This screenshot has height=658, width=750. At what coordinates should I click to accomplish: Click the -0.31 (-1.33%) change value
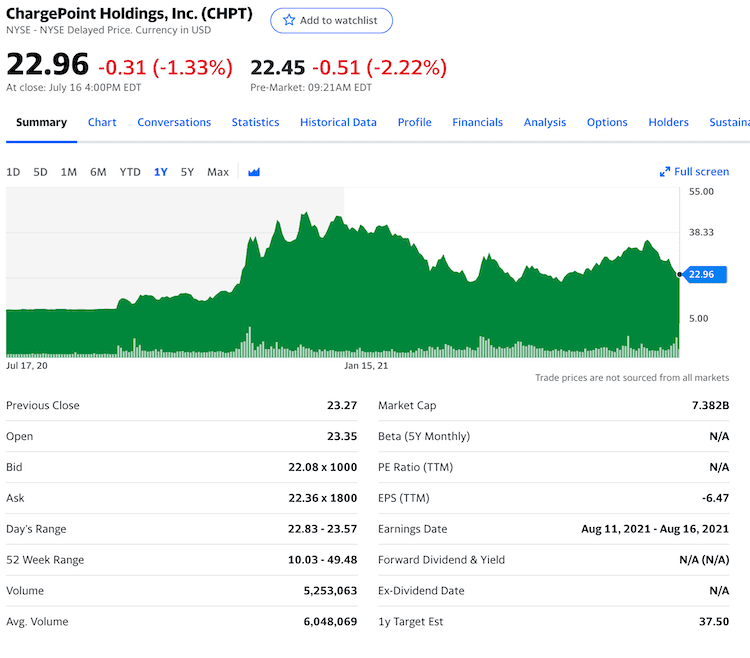[165, 67]
